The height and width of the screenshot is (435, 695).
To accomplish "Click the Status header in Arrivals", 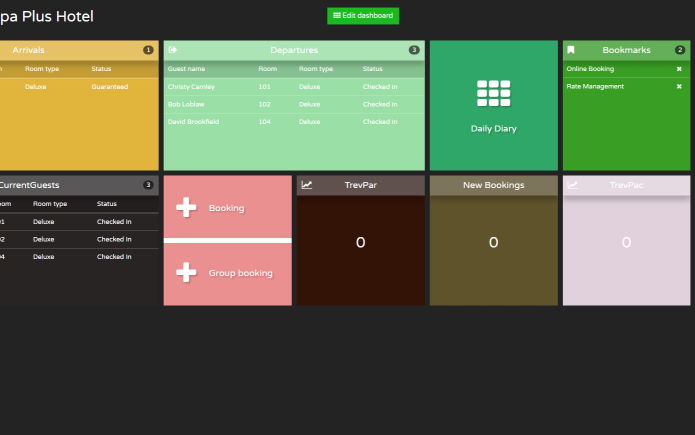I will [x=101, y=69].
